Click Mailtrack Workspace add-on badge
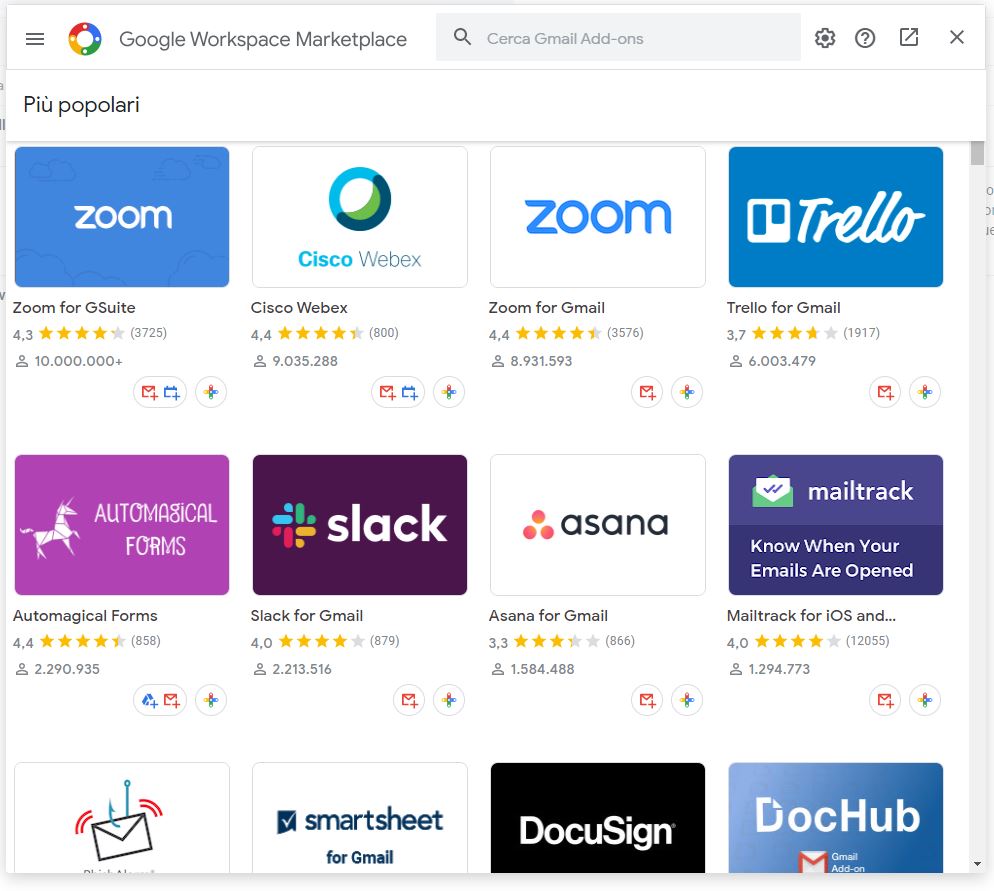The image size is (994, 891). click(925, 700)
